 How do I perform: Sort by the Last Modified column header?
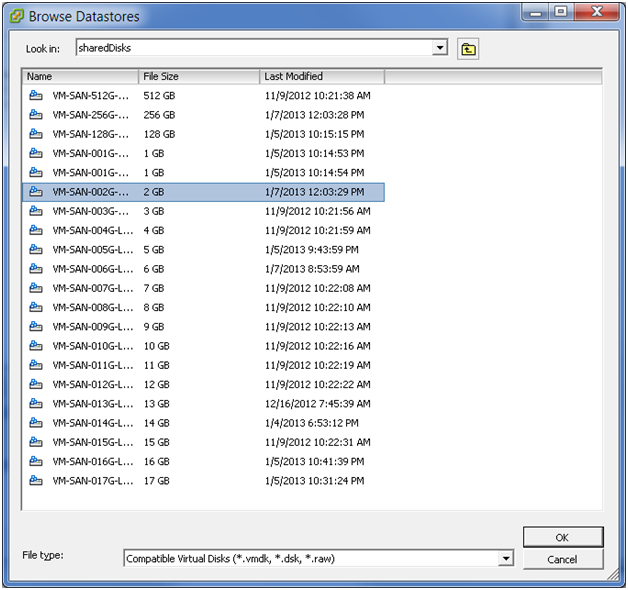322,77
